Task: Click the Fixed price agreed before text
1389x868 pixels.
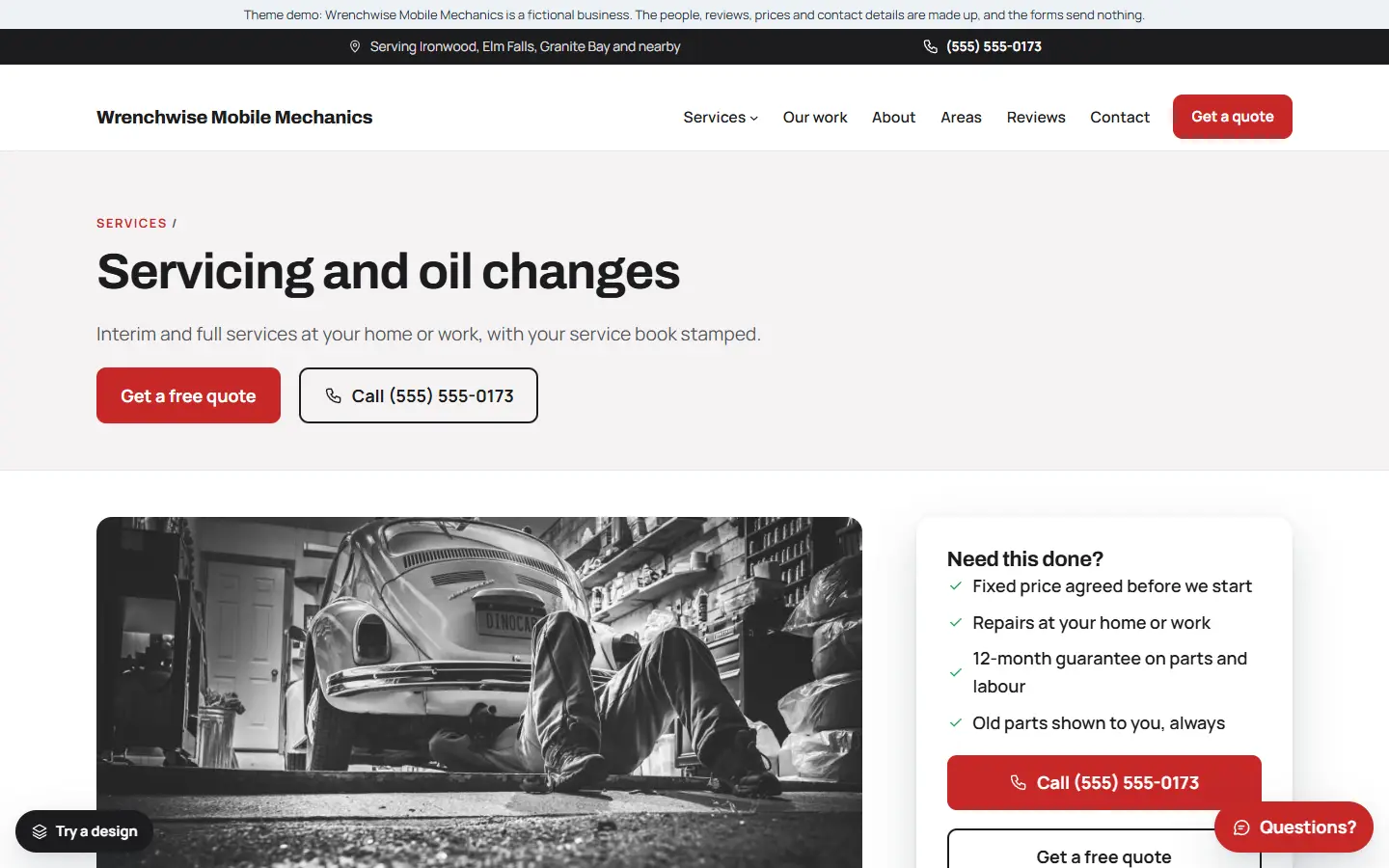Action: [1112, 586]
